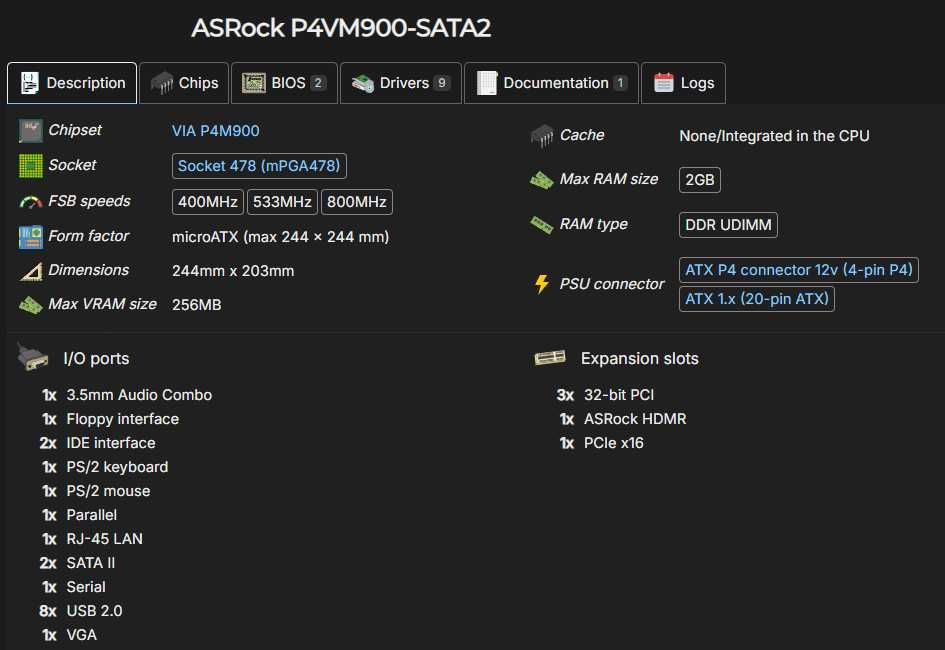This screenshot has width=945, height=650.
Task: Open the Socket 478 (mPGA478) link
Action: (x=259, y=166)
